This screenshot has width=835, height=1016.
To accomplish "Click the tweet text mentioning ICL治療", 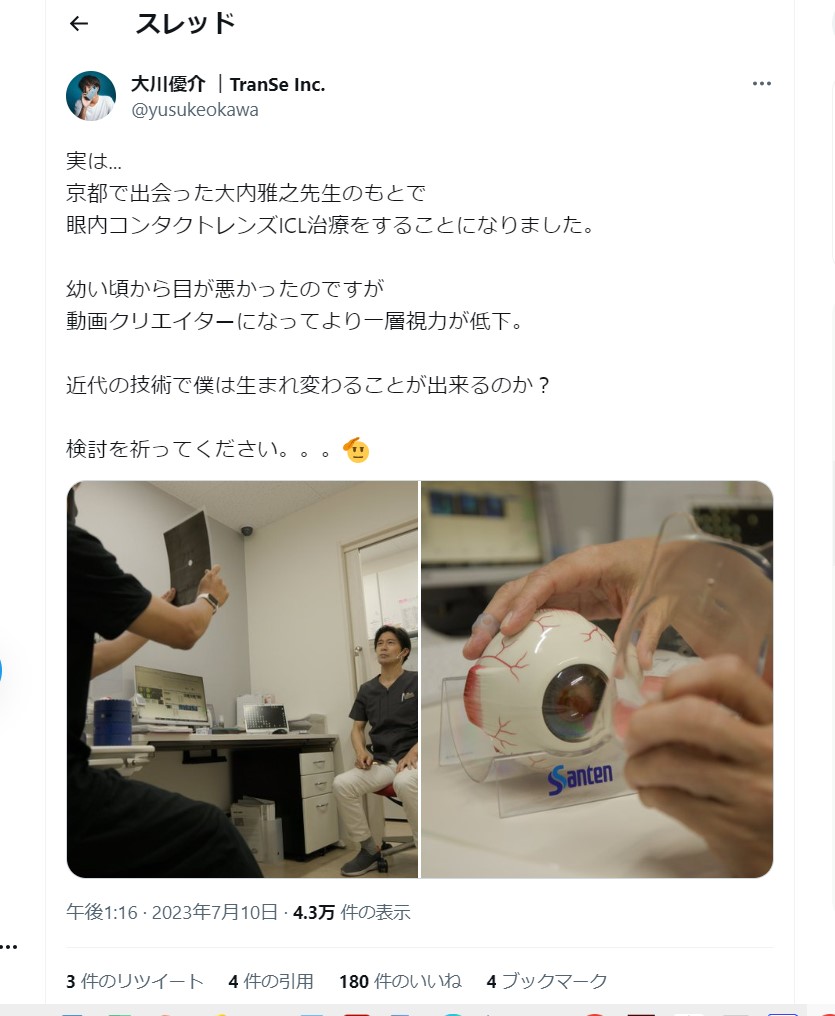I will (330, 225).
